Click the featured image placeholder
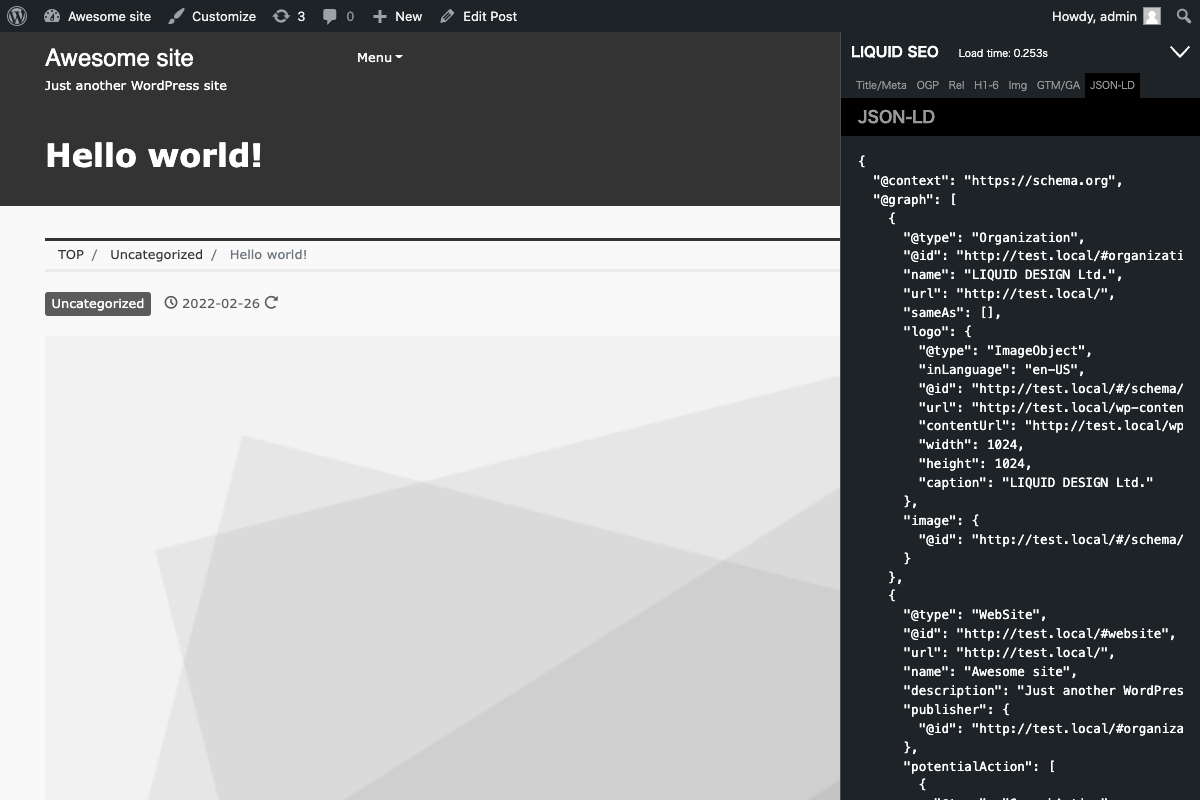This screenshot has height=800, width=1200. (x=442, y=568)
